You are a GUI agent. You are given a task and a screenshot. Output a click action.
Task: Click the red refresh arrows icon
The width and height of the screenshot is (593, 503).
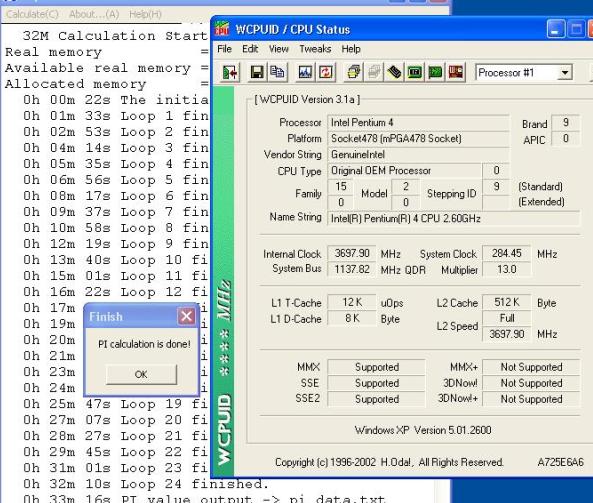pos(325,72)
